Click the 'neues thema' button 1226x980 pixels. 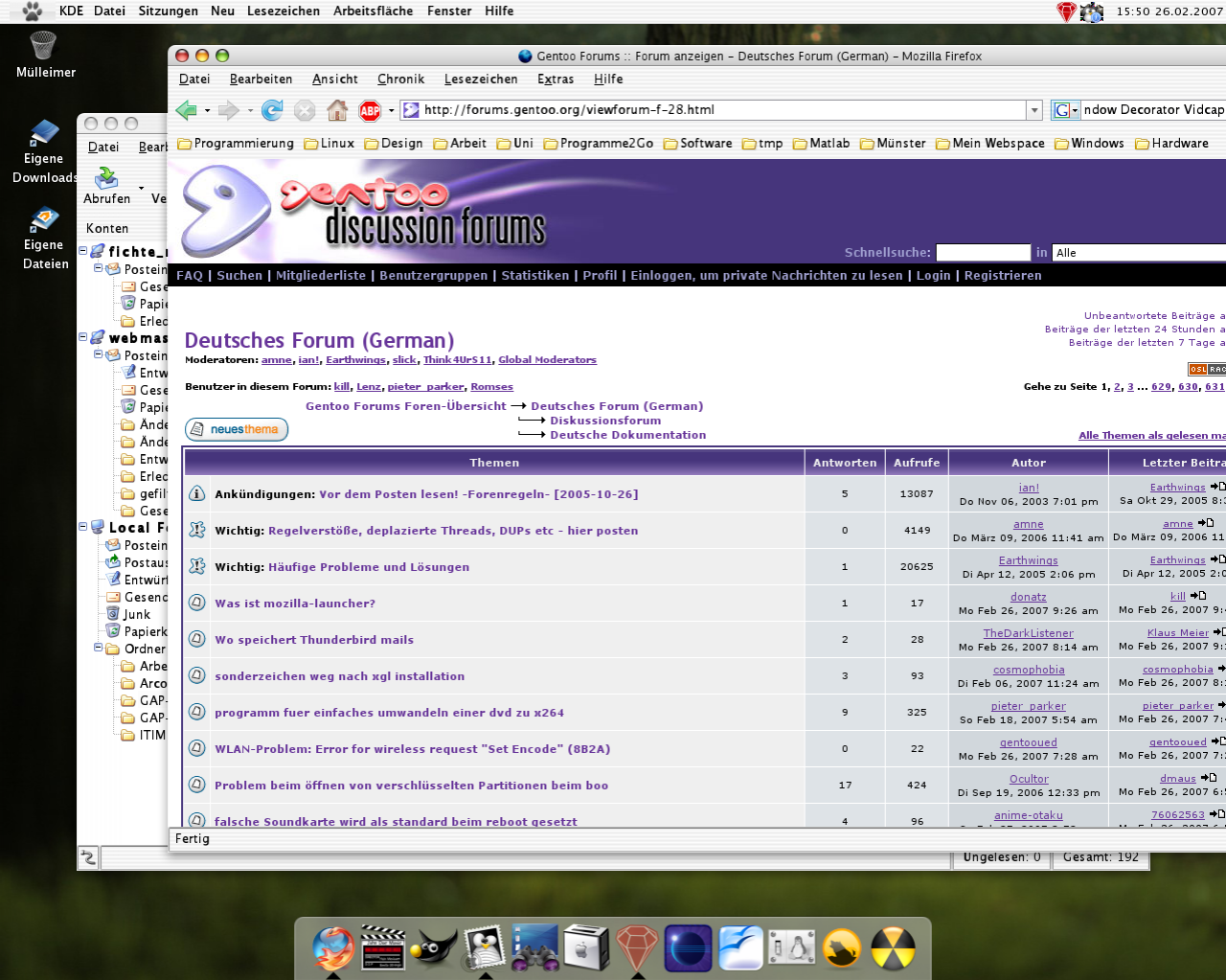[237, 429]
